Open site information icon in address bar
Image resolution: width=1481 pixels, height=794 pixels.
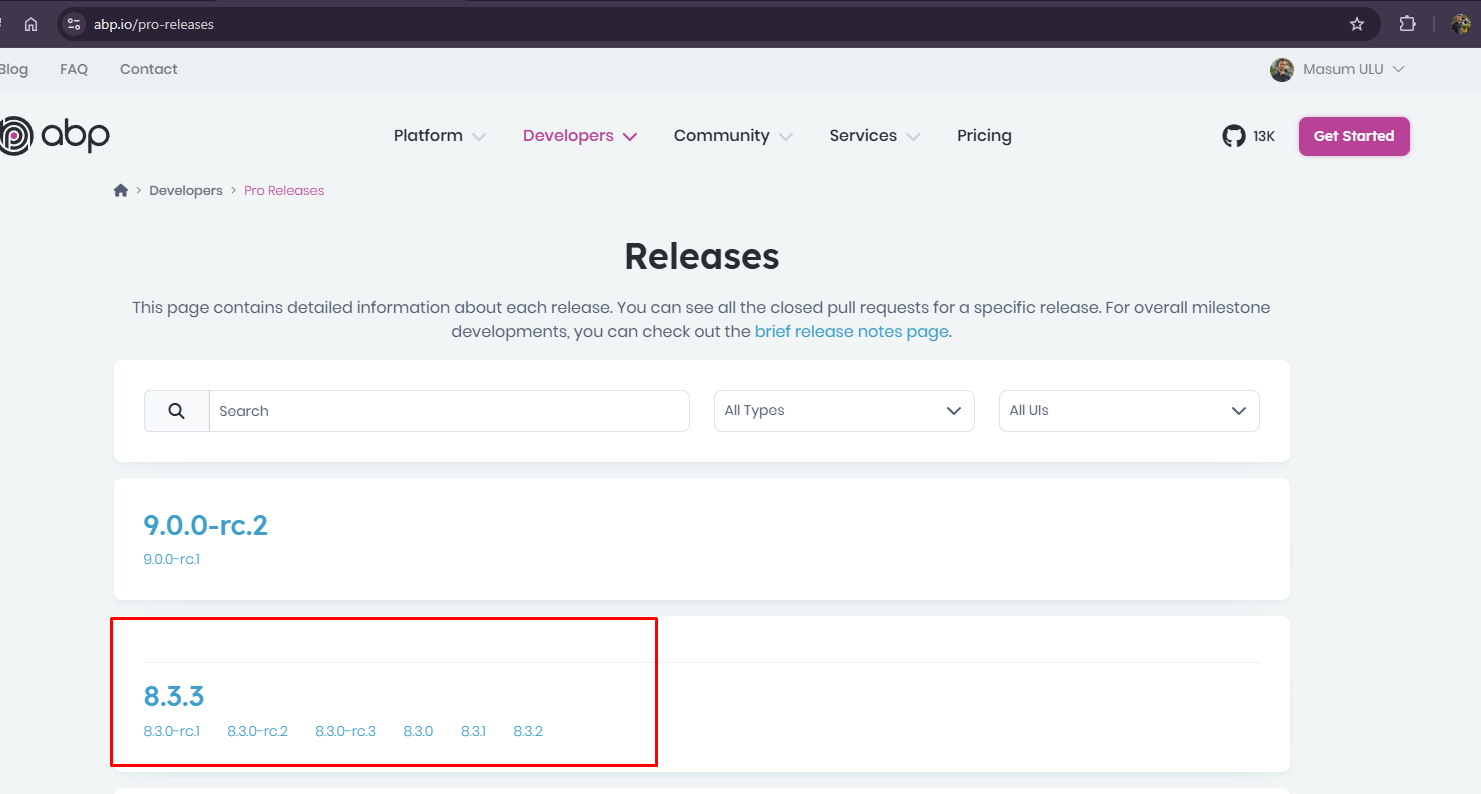click(x=74, y=24)
